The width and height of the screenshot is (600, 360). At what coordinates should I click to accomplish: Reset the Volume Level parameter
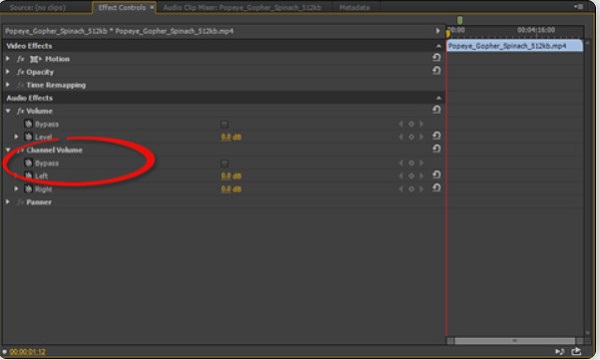pyautogui.click(x=436, y=136)
